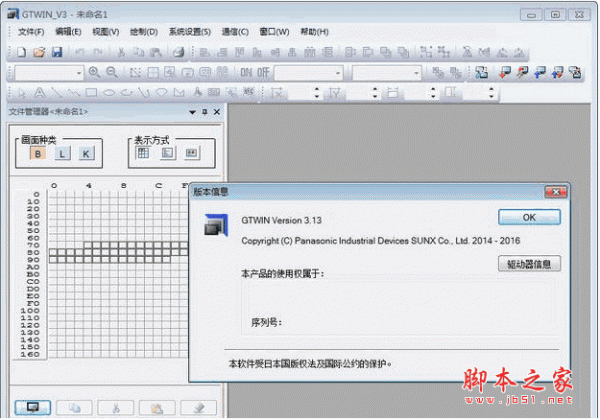Save the project using the floppy disk icon
Viewport: 600px width, 420px height.
[57, 52]
